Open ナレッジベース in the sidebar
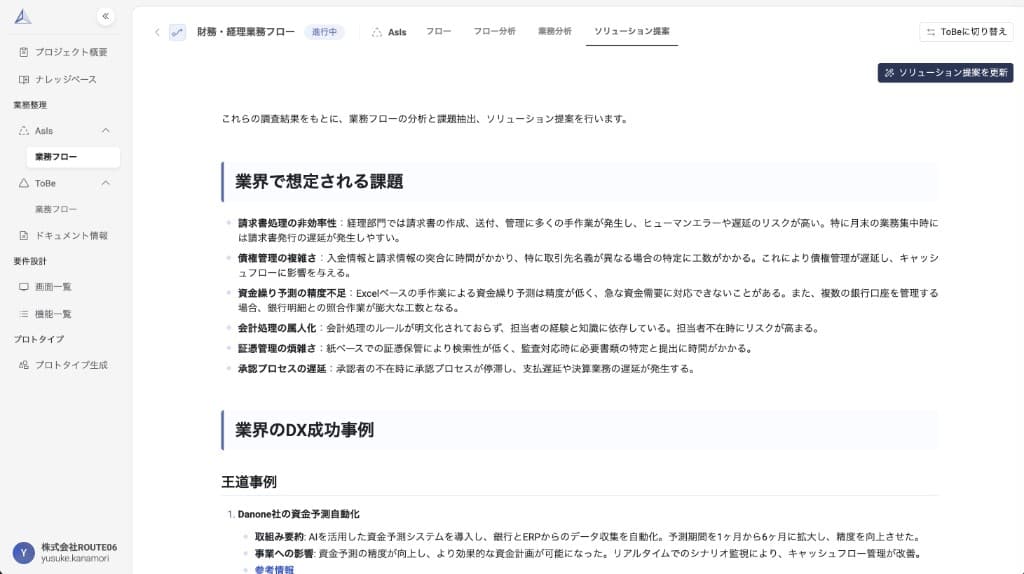The height and width of the screenshot is (574, 1024). (64, 80)
